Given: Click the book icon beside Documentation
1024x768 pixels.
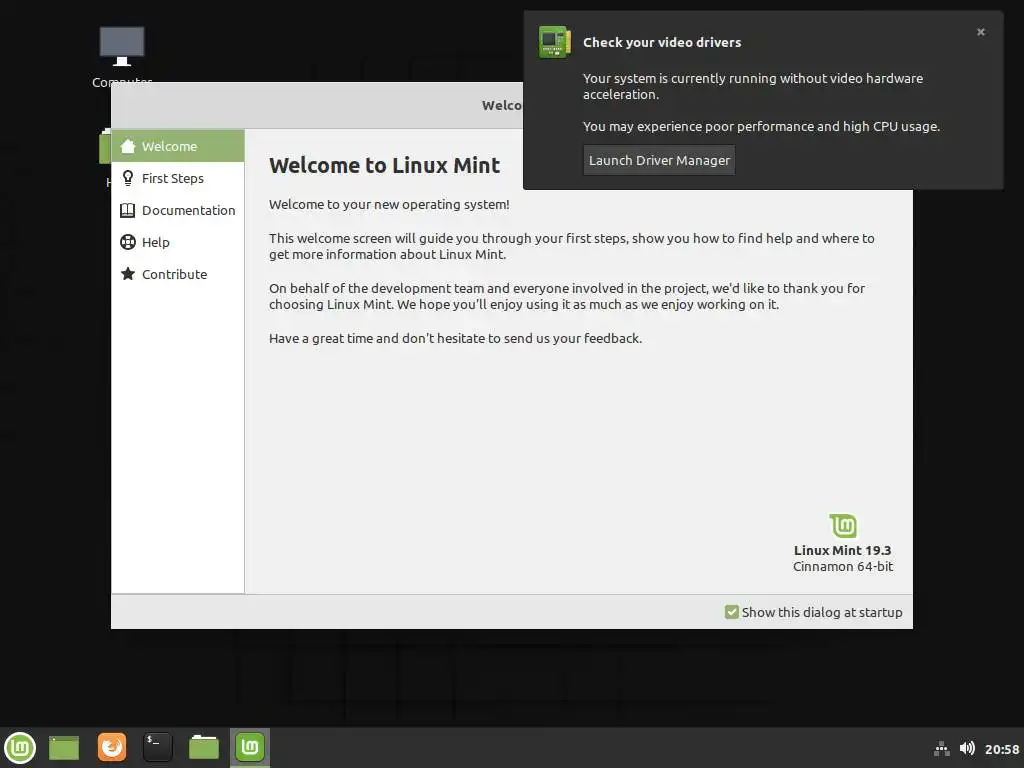Looking at the screenshot, I should coord(128,210).
